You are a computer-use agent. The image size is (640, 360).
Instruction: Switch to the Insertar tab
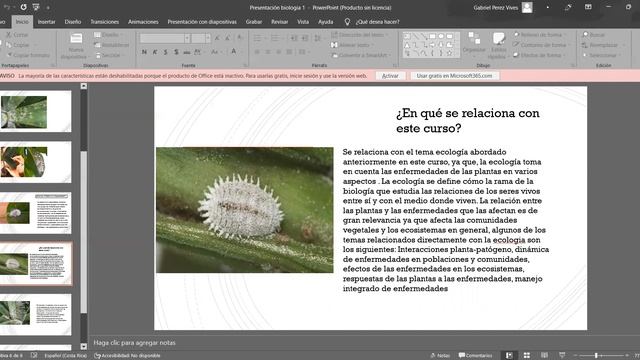(x=46, y=22)
